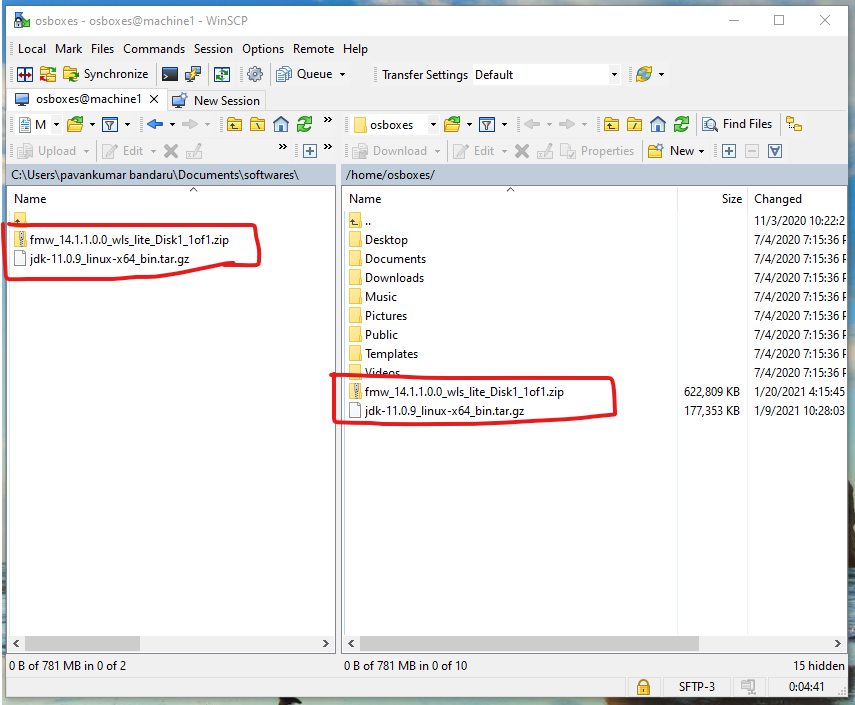Click remote root directory icon
Image resolution: width=855 pixels, height=705 pixels.
click(634, 125)
